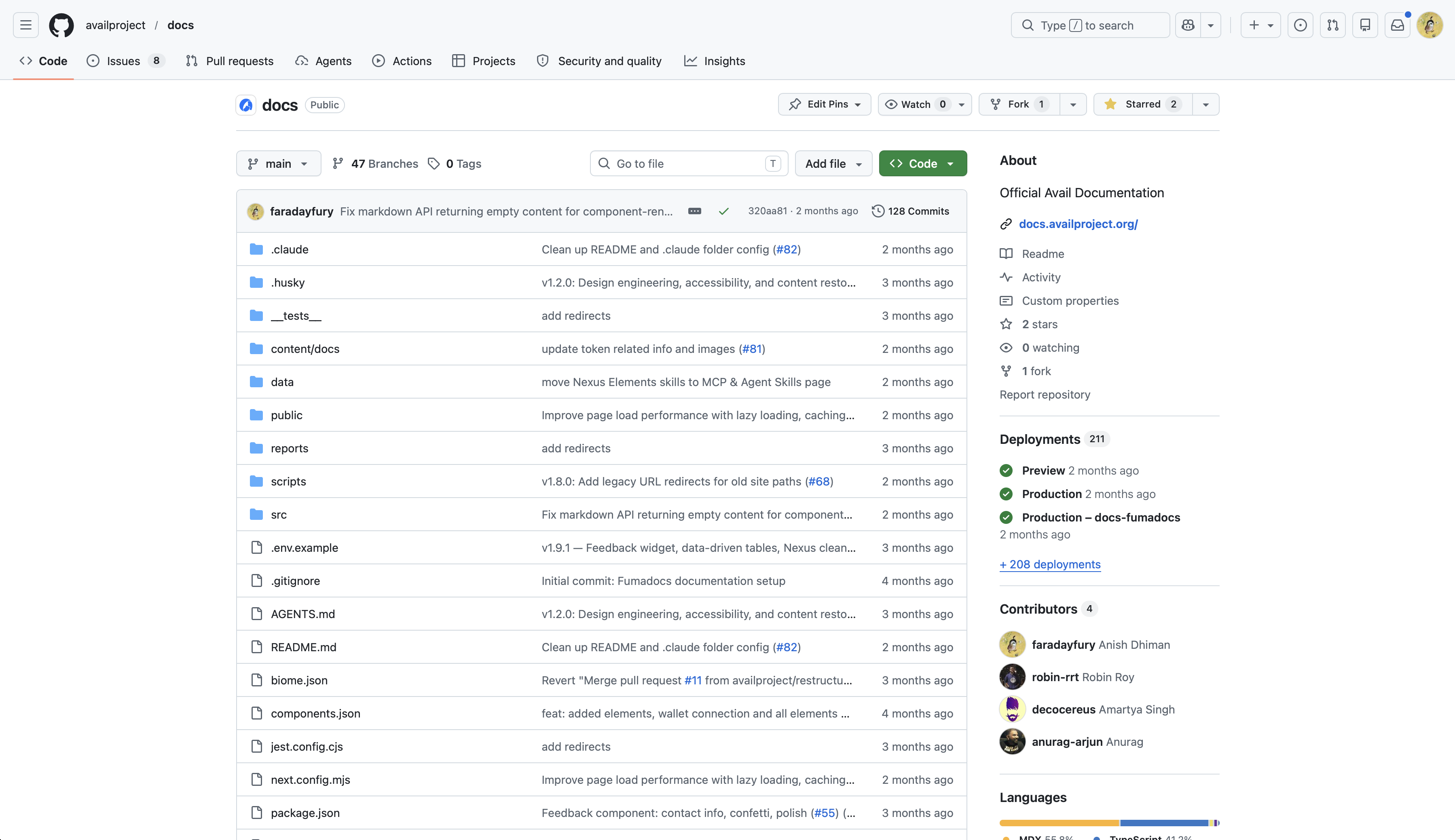The image size is (1455, 840).
Task: Open robin-rrt contributor avatar
Action: (1012, 677)
